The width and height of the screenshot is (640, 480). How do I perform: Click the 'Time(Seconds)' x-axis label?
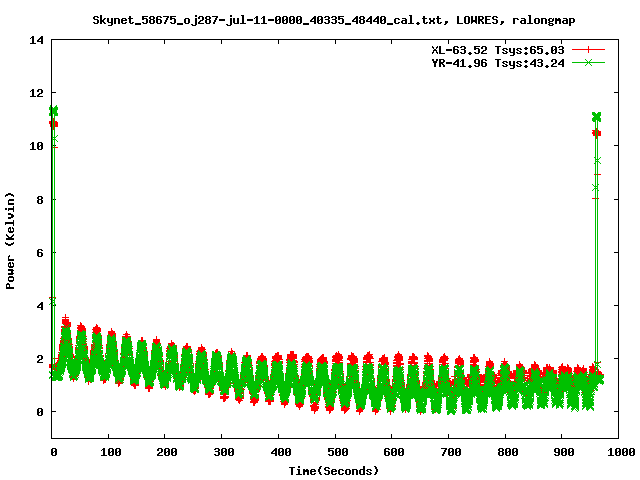334,471
